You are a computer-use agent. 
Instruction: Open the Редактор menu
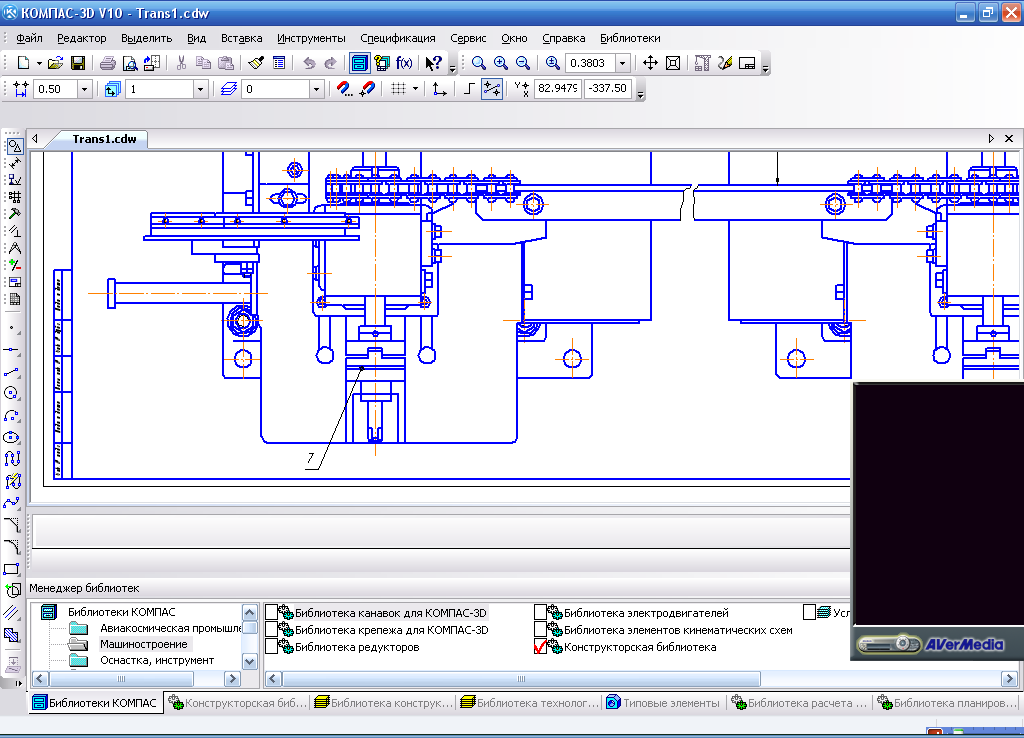(x=82, y=38)
